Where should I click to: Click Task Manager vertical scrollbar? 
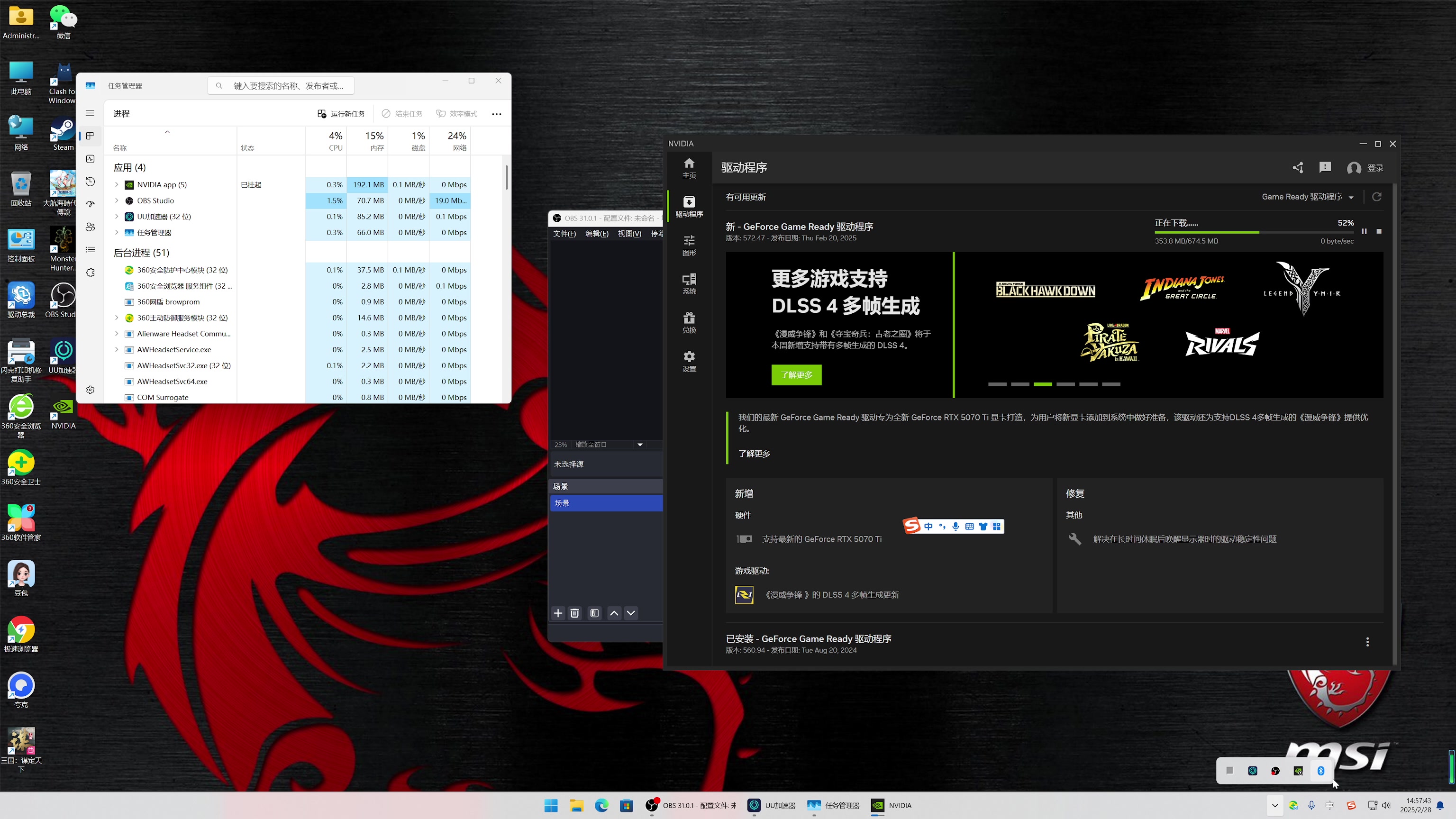click(x=507, y=177)
